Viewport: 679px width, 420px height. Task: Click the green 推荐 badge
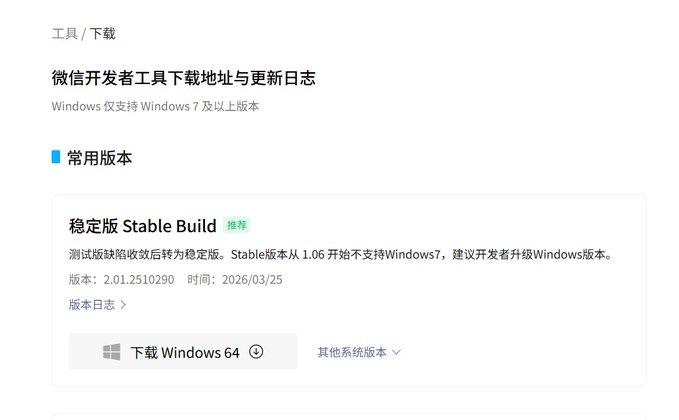pyautogui.click(x=237, y=225)
